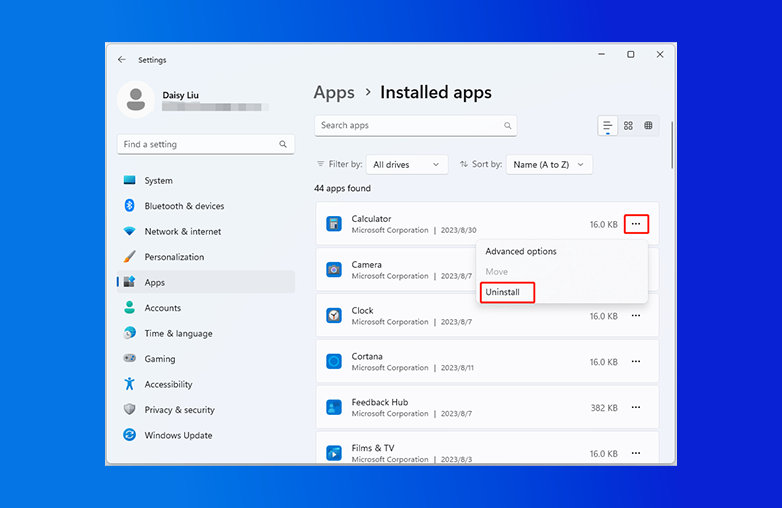Open Bluetooth & devices settings

point(205,206)
